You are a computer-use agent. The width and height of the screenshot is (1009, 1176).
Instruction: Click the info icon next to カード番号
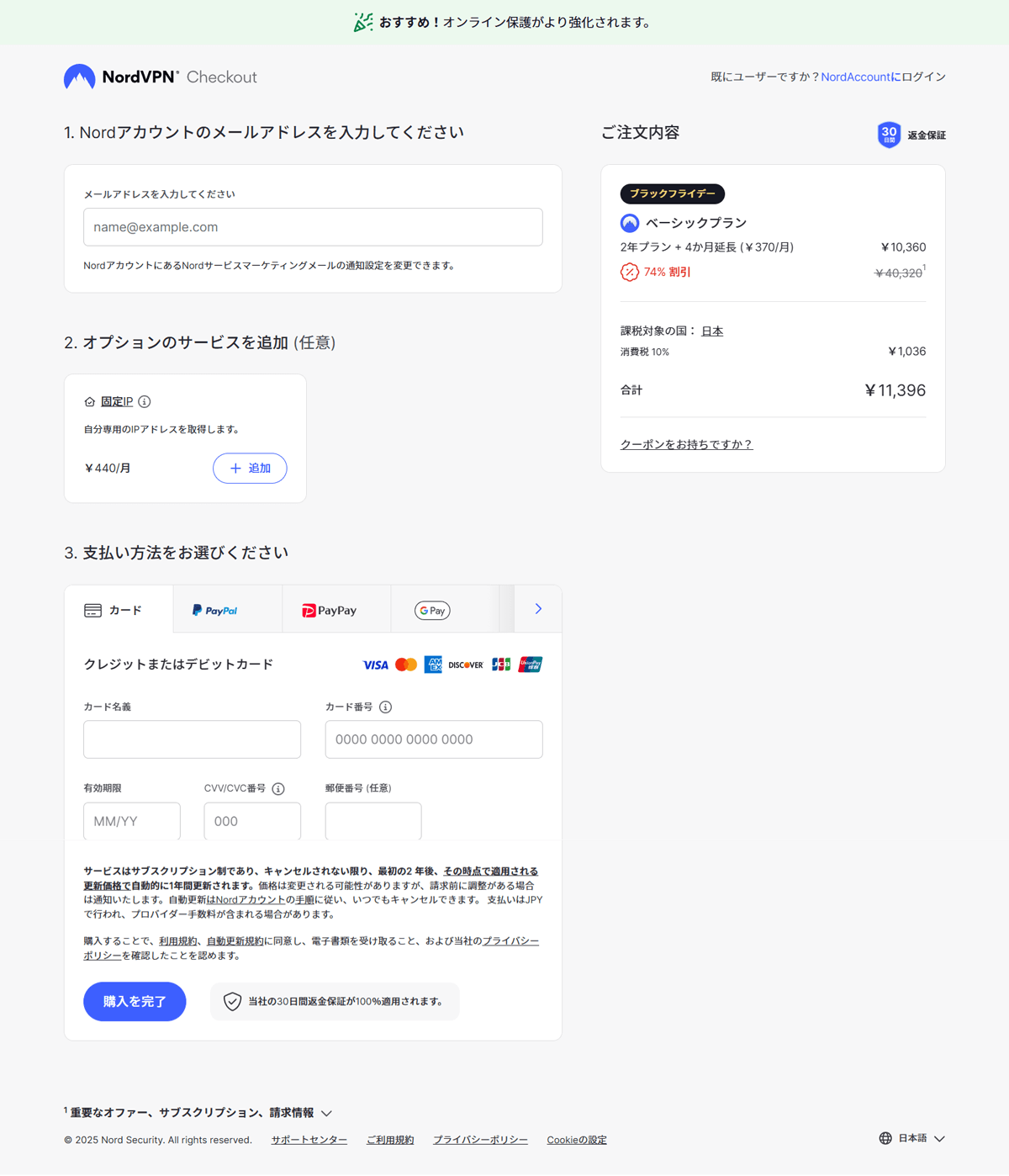[385, 707]
